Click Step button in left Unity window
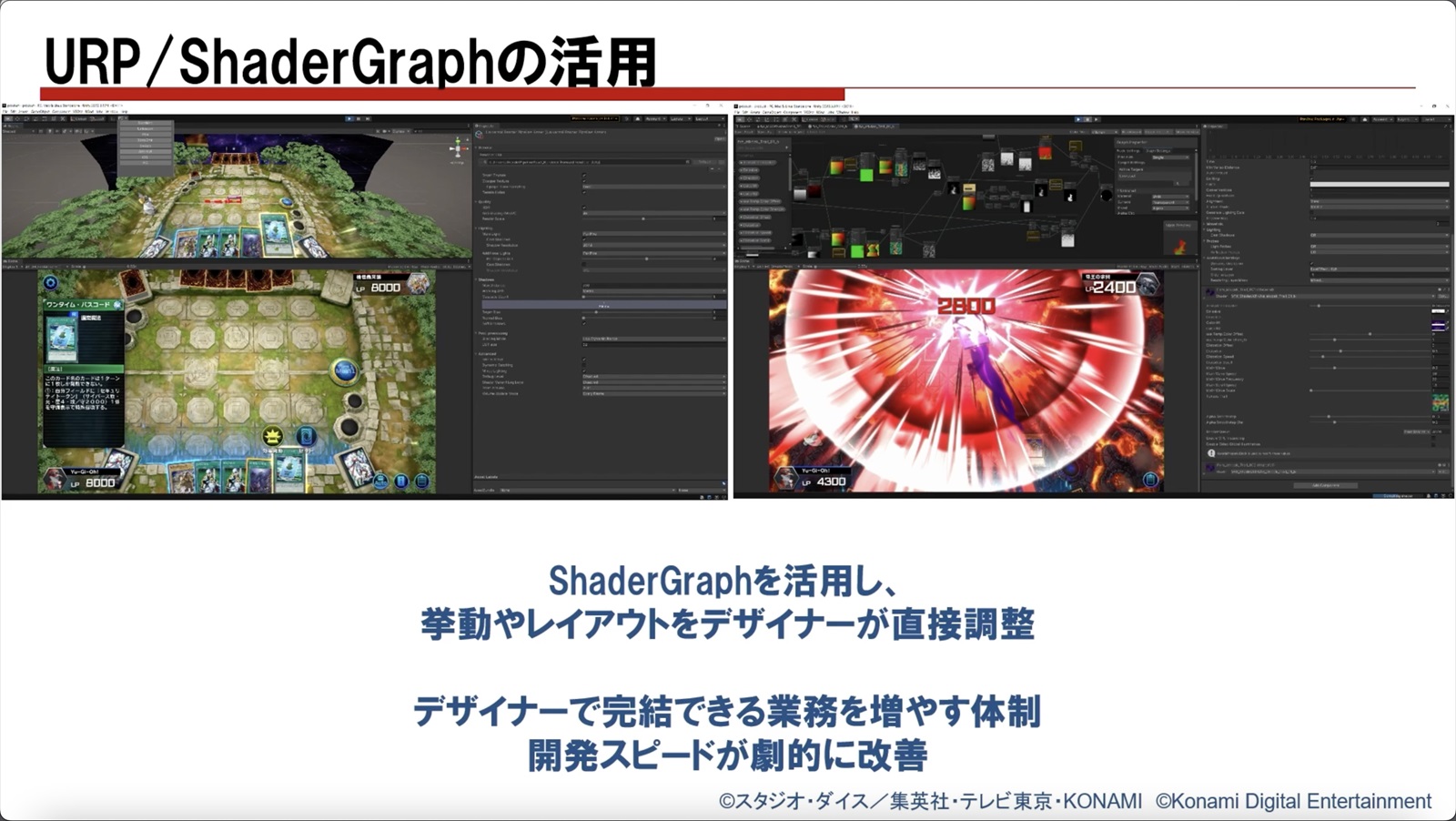Viewport: 1456px width, 821px height. coord(368,118)
